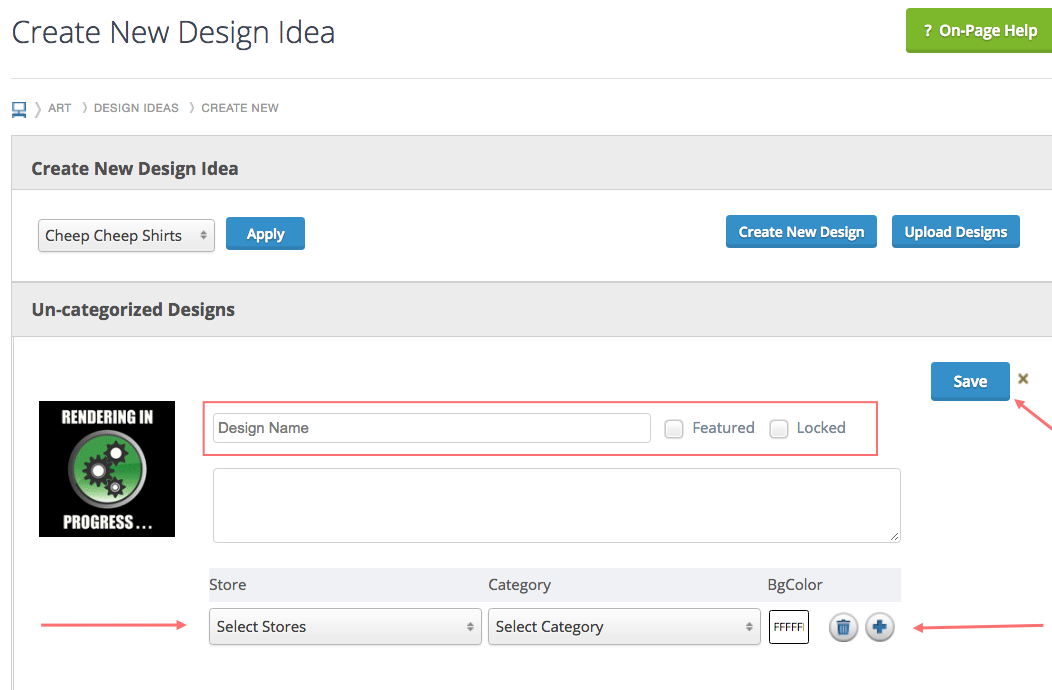The width and height of the screenshot is (1052, 690).
Task: Enable the Featured checkbox
Action: click(674, 428)
